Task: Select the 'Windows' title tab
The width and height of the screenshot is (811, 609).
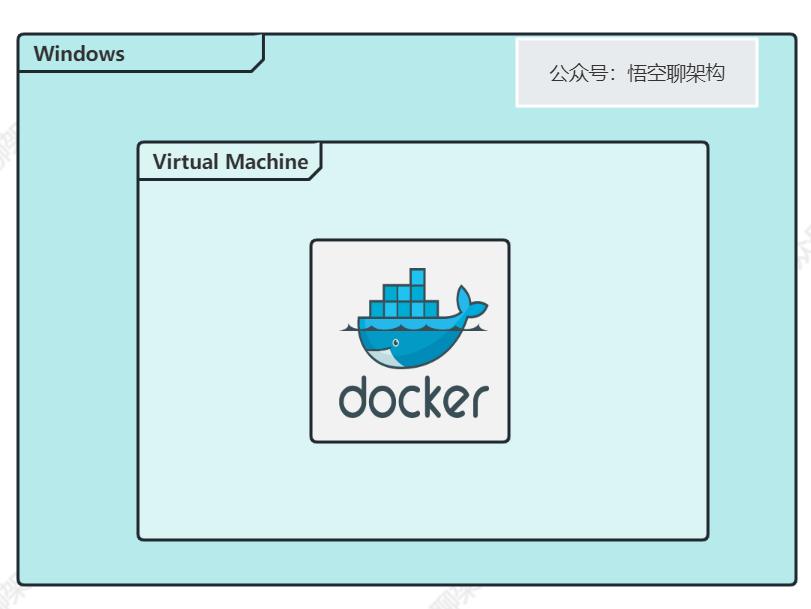Action: pyautogui.click(x=78, y=54)
